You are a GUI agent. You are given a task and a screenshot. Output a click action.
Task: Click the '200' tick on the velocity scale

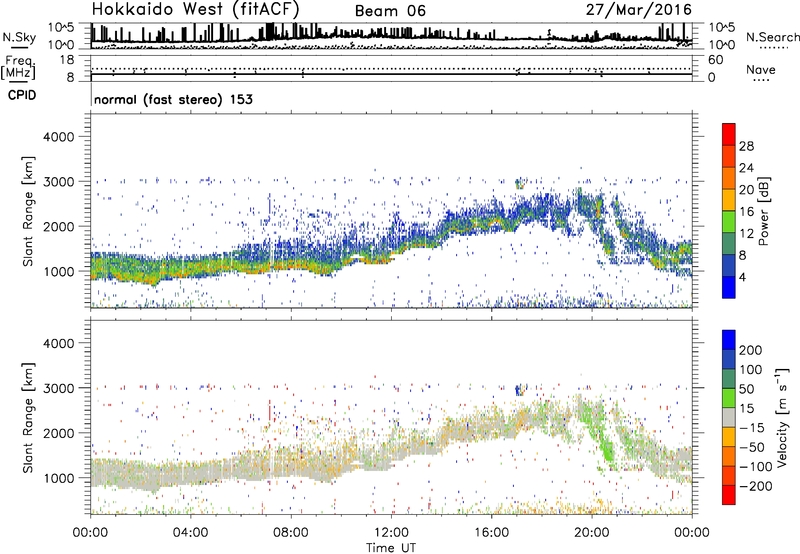(751, 350)
